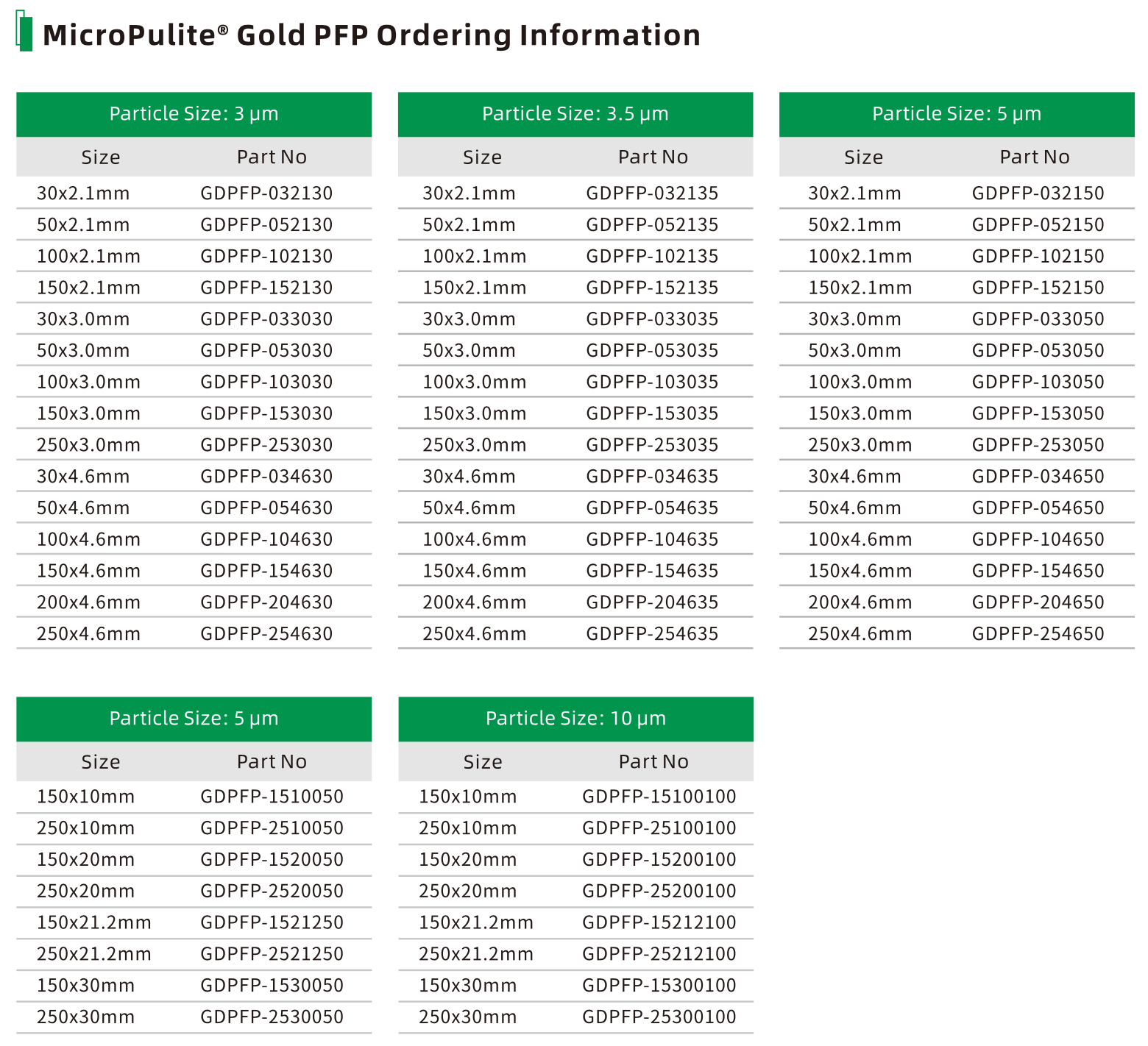Screen dimensions: 1148x1046
Task: Select part number GDPFP-15212100
Action: tap(659, 922)
